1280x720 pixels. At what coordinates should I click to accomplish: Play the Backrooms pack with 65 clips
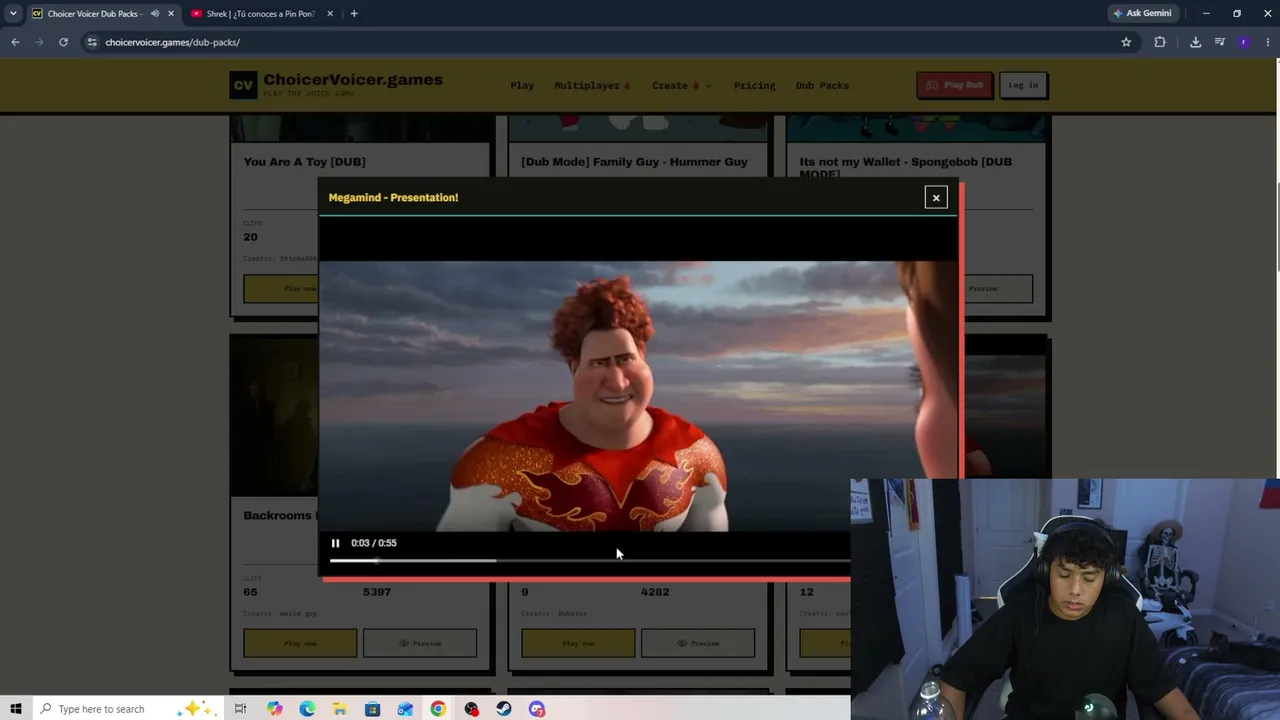tap(300, 643)
